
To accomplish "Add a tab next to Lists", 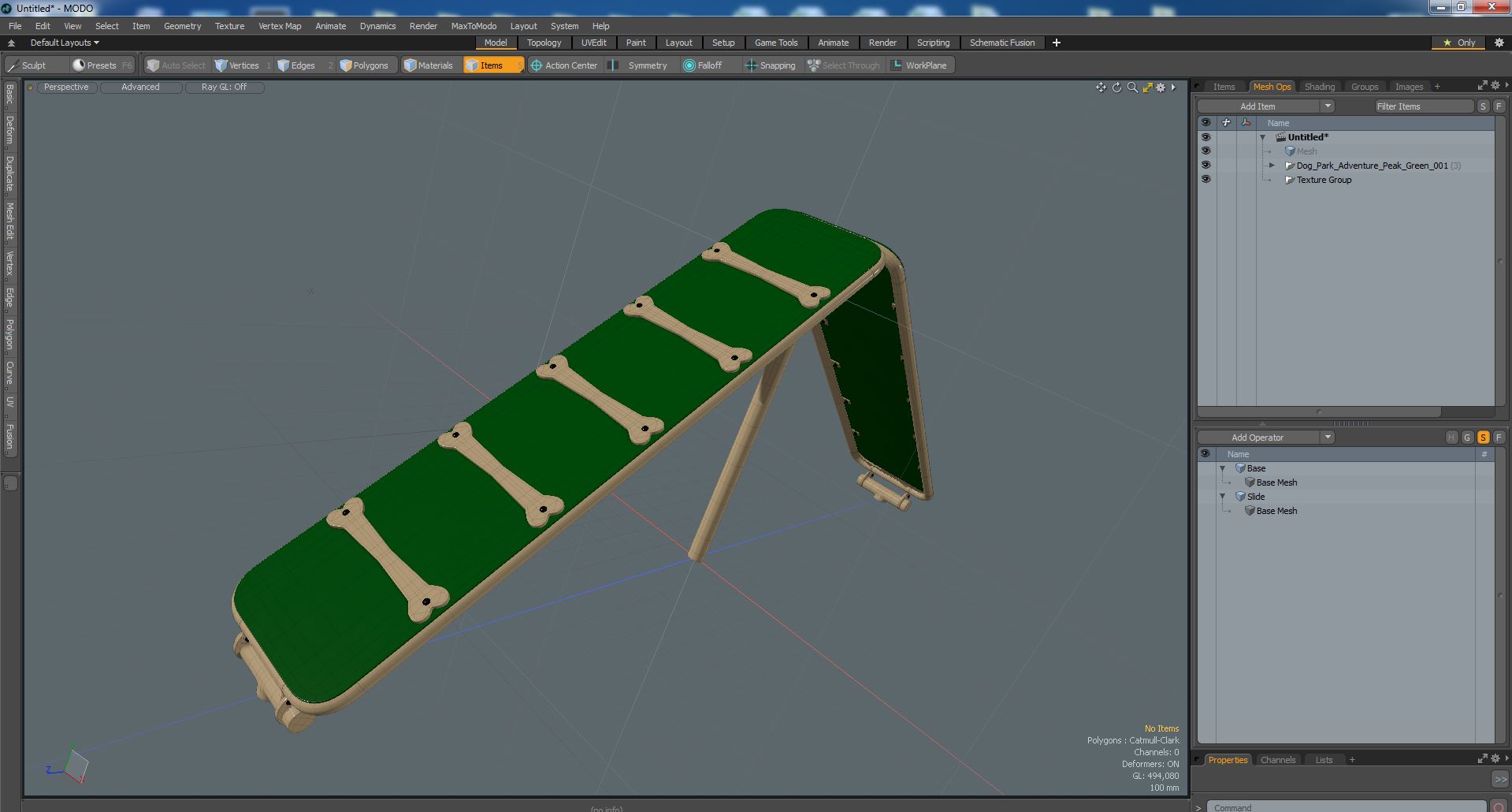I will (x=1352, y=760).
